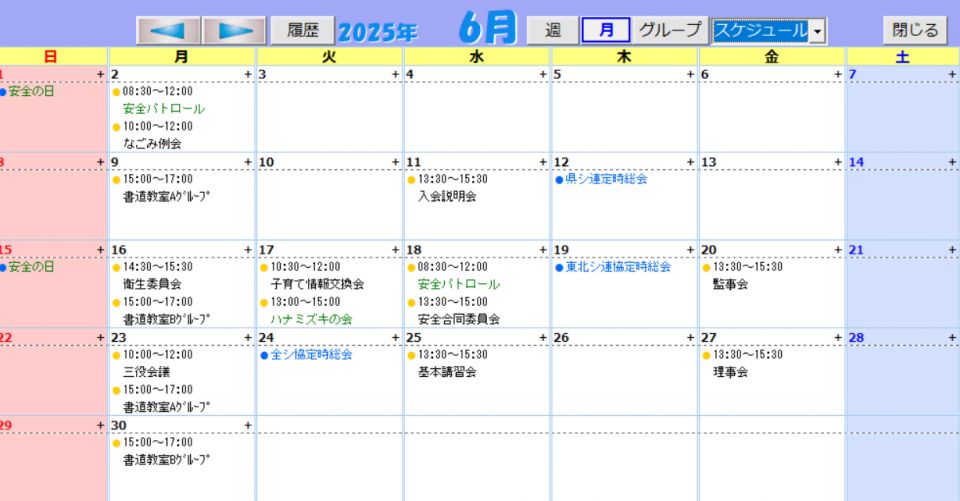
Task: Add an event on June 30 with plus
Action: 248,425
